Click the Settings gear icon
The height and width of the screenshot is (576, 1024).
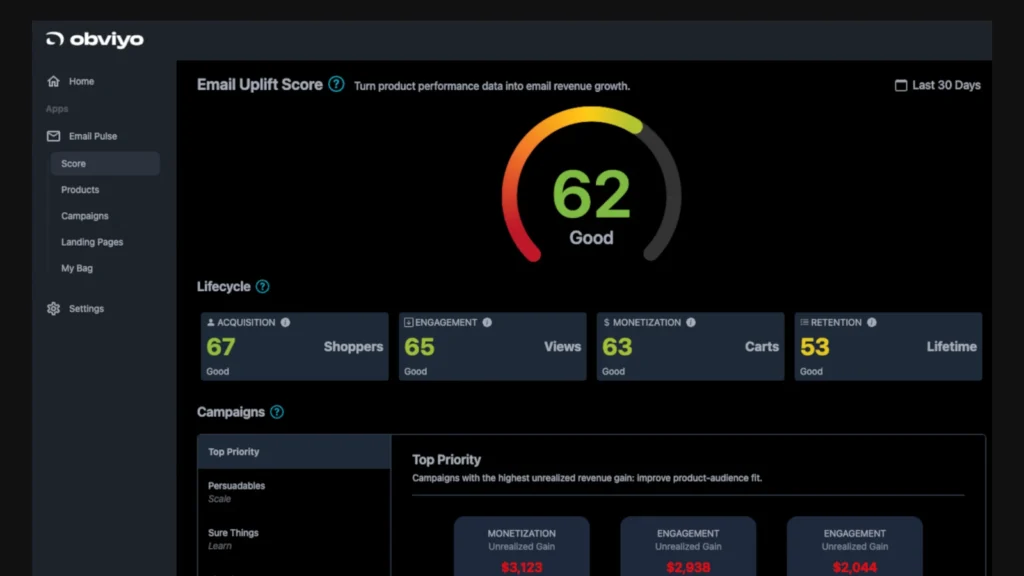point(53,308)
